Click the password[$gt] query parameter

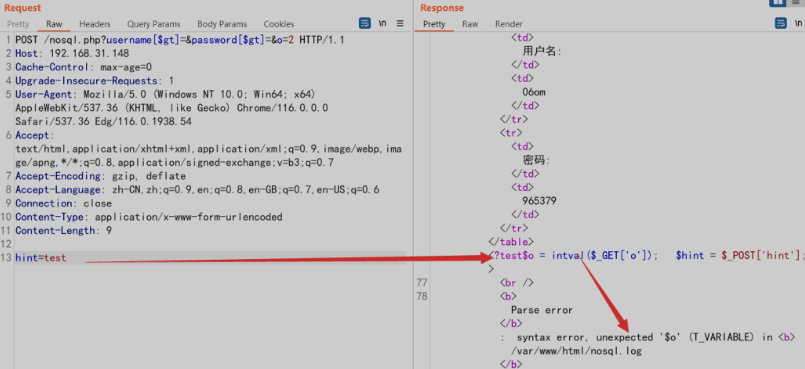[228, 40]
